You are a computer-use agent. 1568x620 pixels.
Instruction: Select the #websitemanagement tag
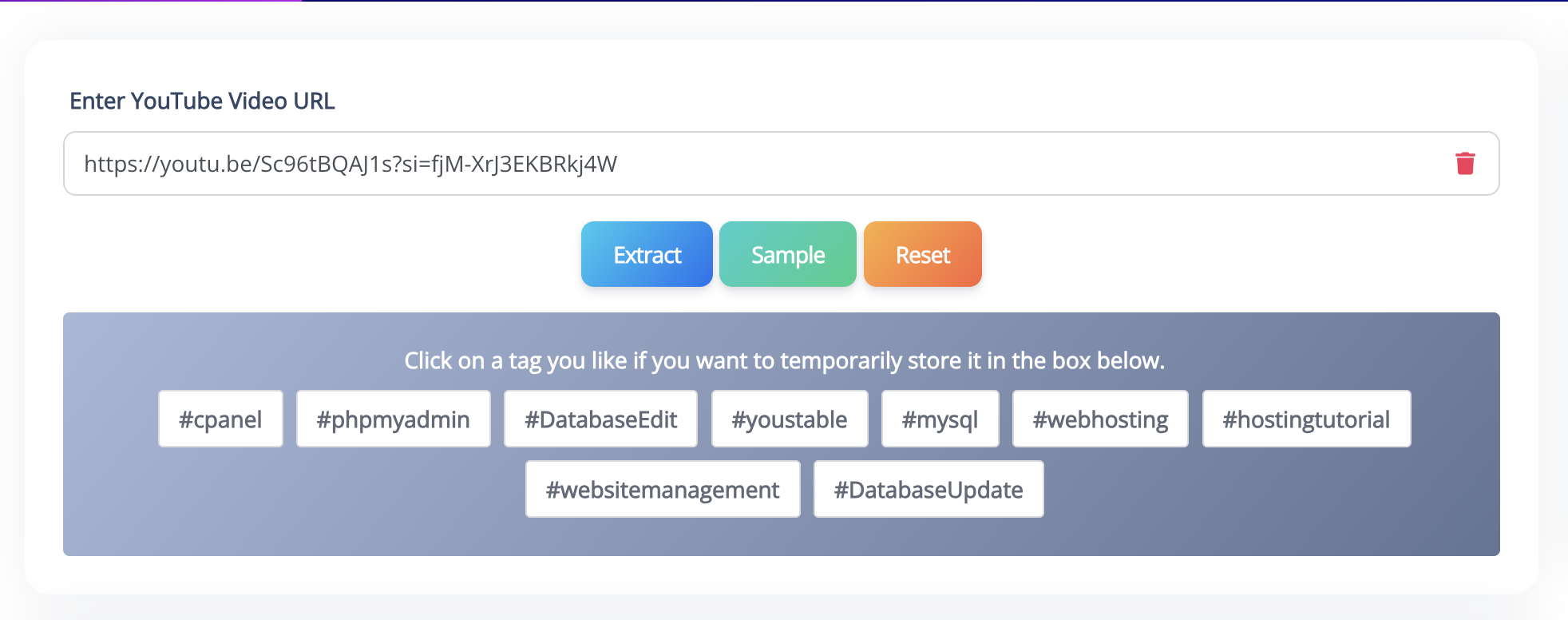[x=663, y=489]
